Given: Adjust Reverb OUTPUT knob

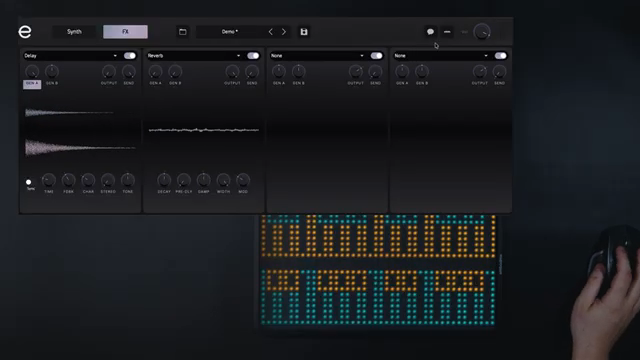Looking at the screenshot, I should [x=232, y=72].
